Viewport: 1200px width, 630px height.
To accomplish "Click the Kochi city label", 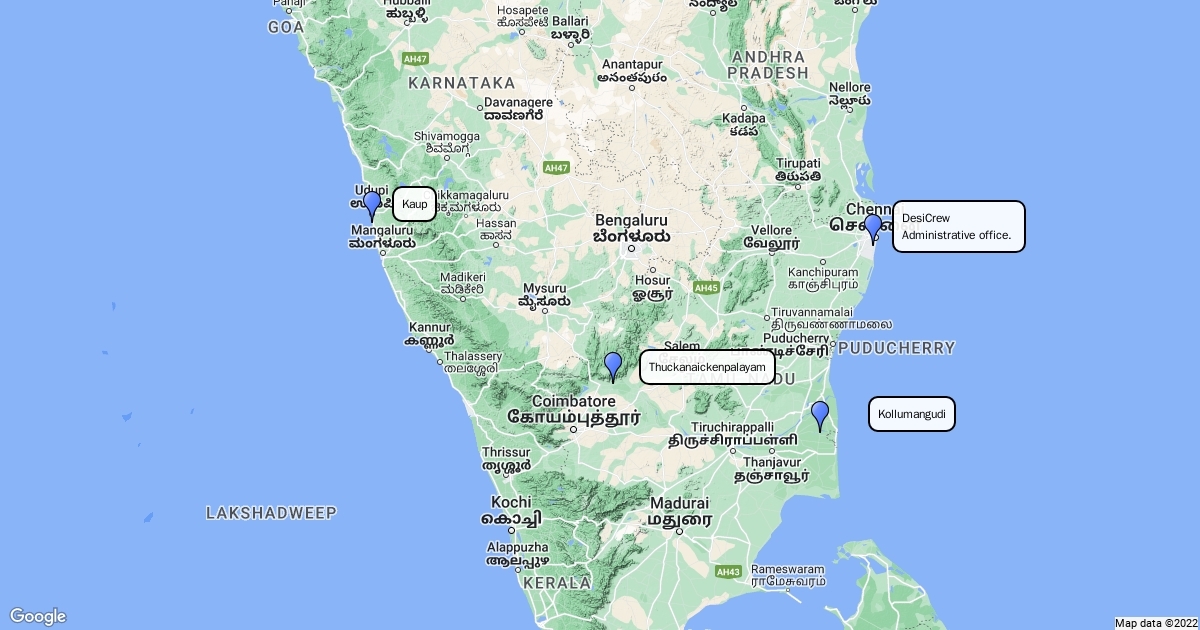I will [x=511, y=502].
